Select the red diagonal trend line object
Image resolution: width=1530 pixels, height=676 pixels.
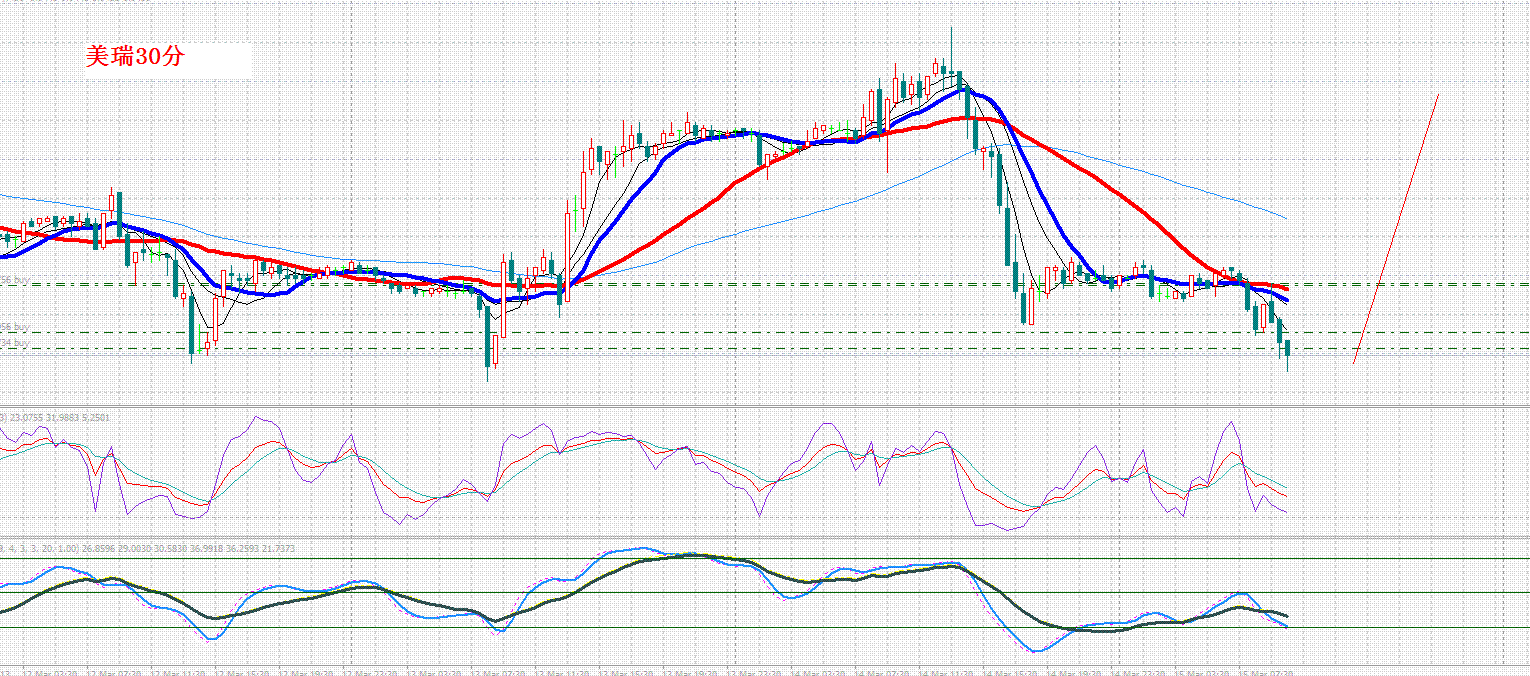(x=1396, y=228)
